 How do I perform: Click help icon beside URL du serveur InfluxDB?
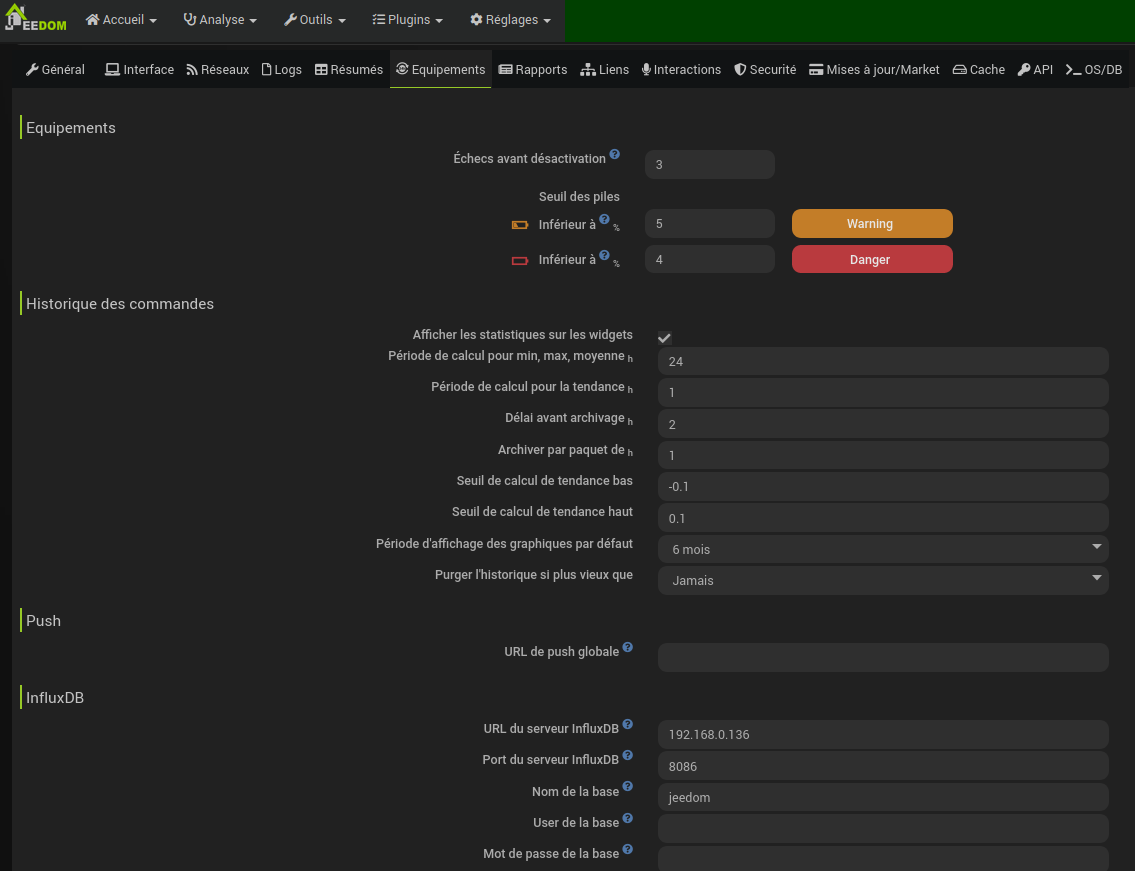pos(628,725)
